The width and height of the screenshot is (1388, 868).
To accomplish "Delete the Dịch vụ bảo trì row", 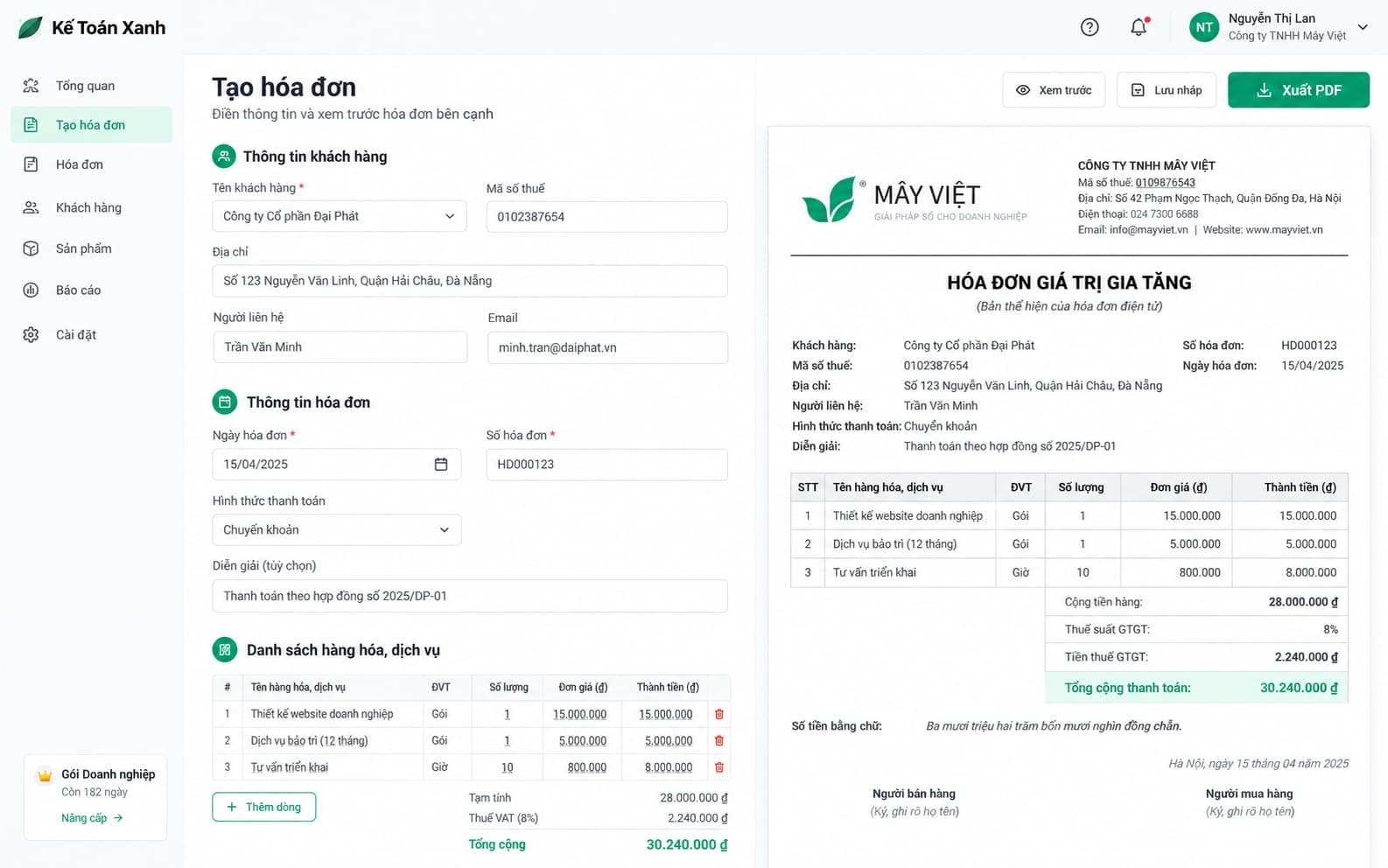I will 719,740.
